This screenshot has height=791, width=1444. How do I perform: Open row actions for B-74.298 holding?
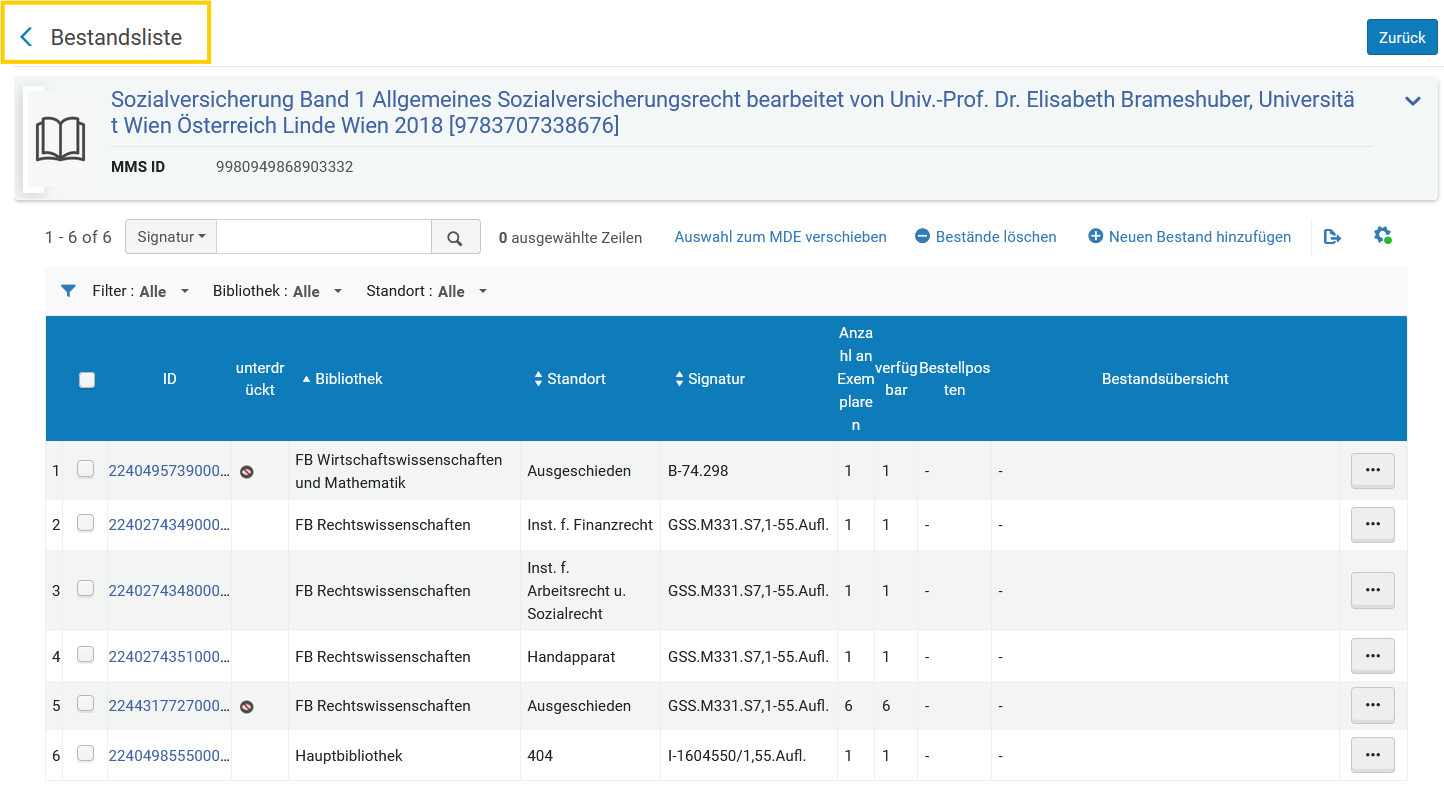1372,471
